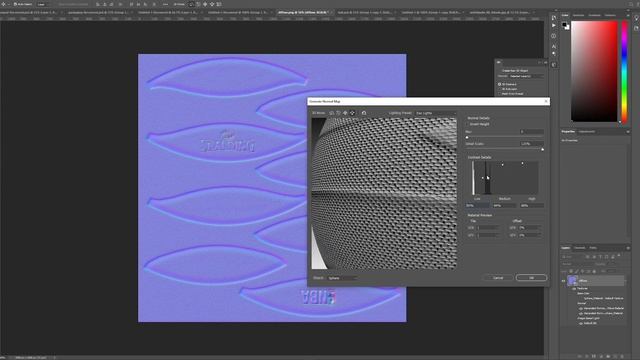Switch to the Channels tab

(580, 248)
